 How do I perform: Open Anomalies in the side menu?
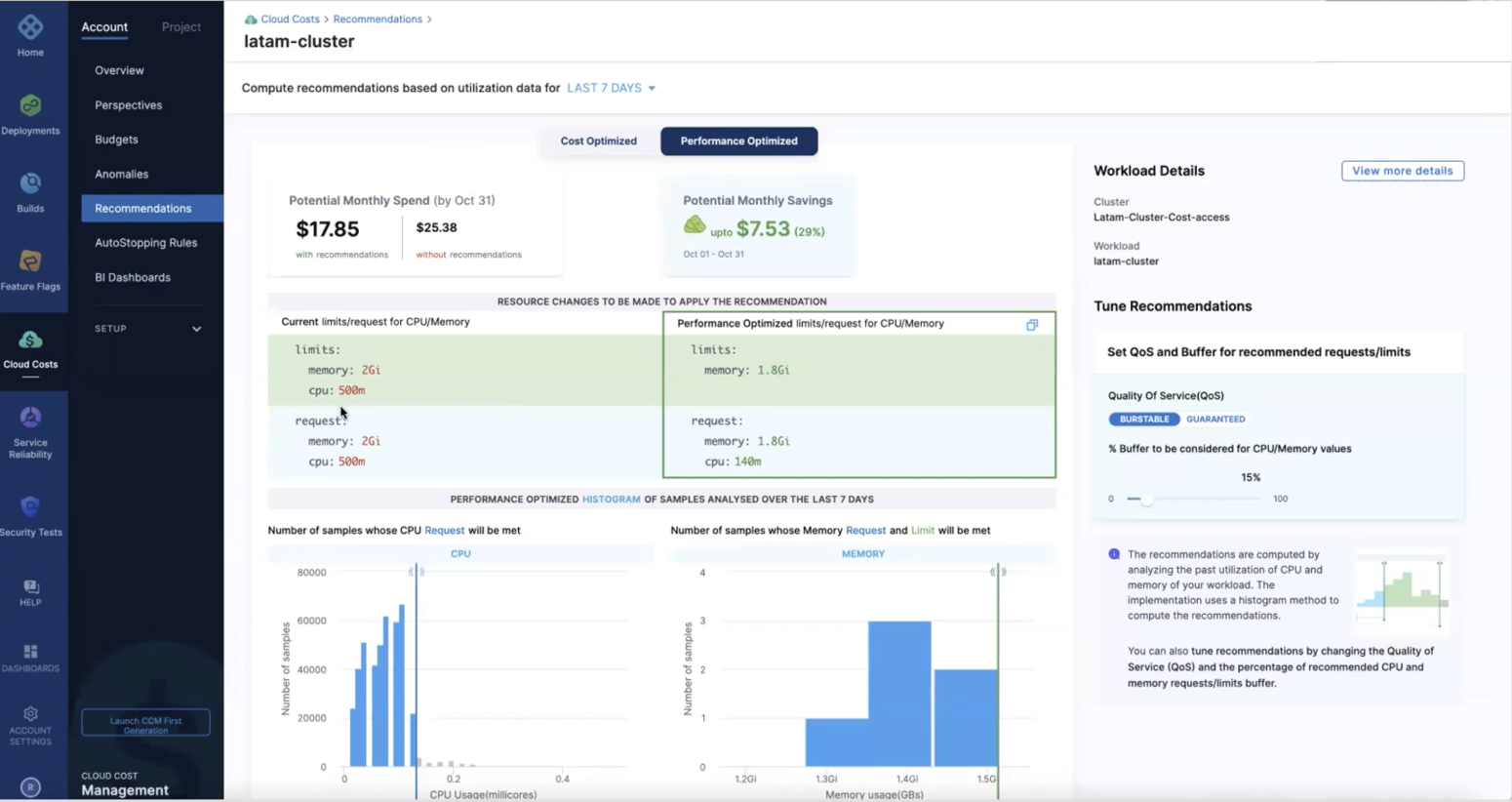122,174
